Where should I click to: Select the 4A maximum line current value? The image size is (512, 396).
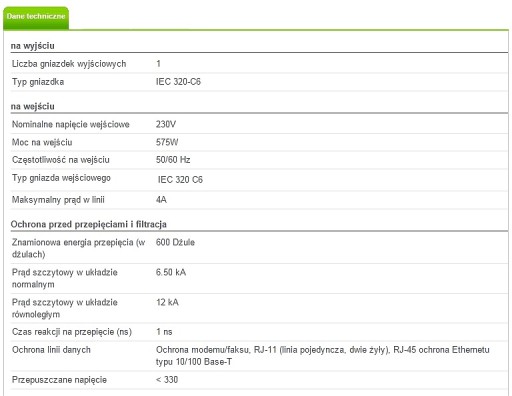point(161,200)
